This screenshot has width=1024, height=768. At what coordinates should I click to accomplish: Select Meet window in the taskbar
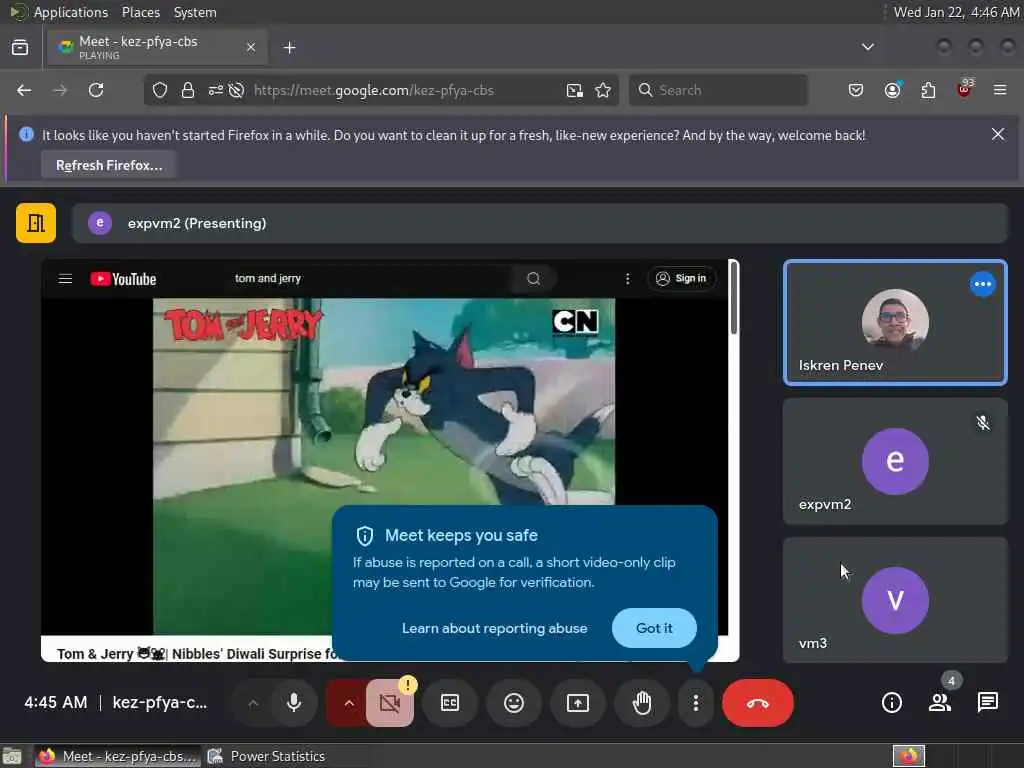pos(118,756)
